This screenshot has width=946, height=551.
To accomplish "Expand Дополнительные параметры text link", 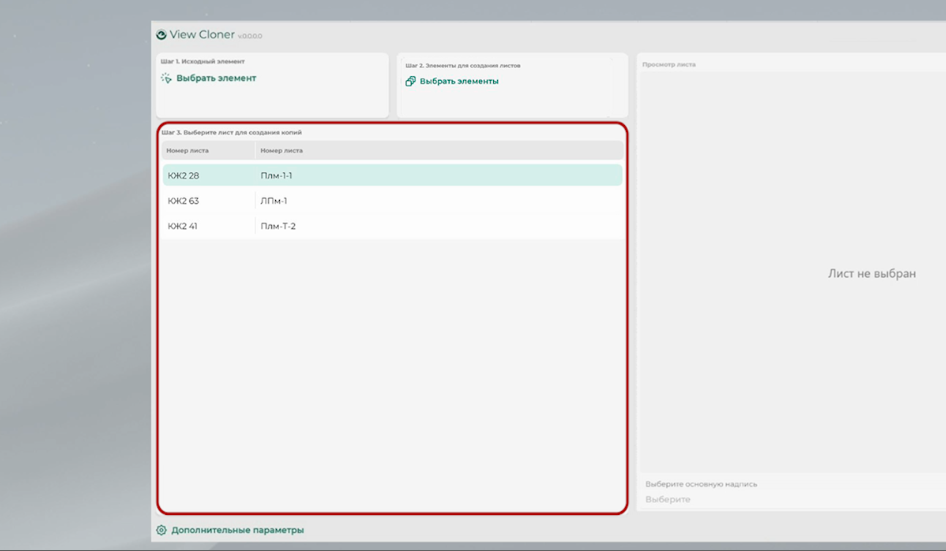I will (237, 530).
